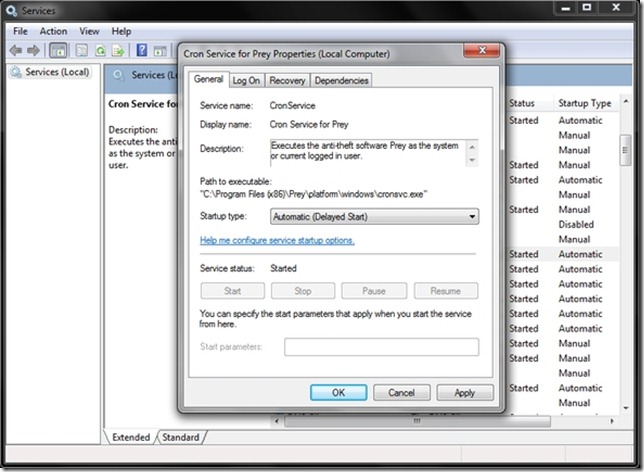Open the File menu
This screenshot has width=644, height=472.
[x=20, y=31]
